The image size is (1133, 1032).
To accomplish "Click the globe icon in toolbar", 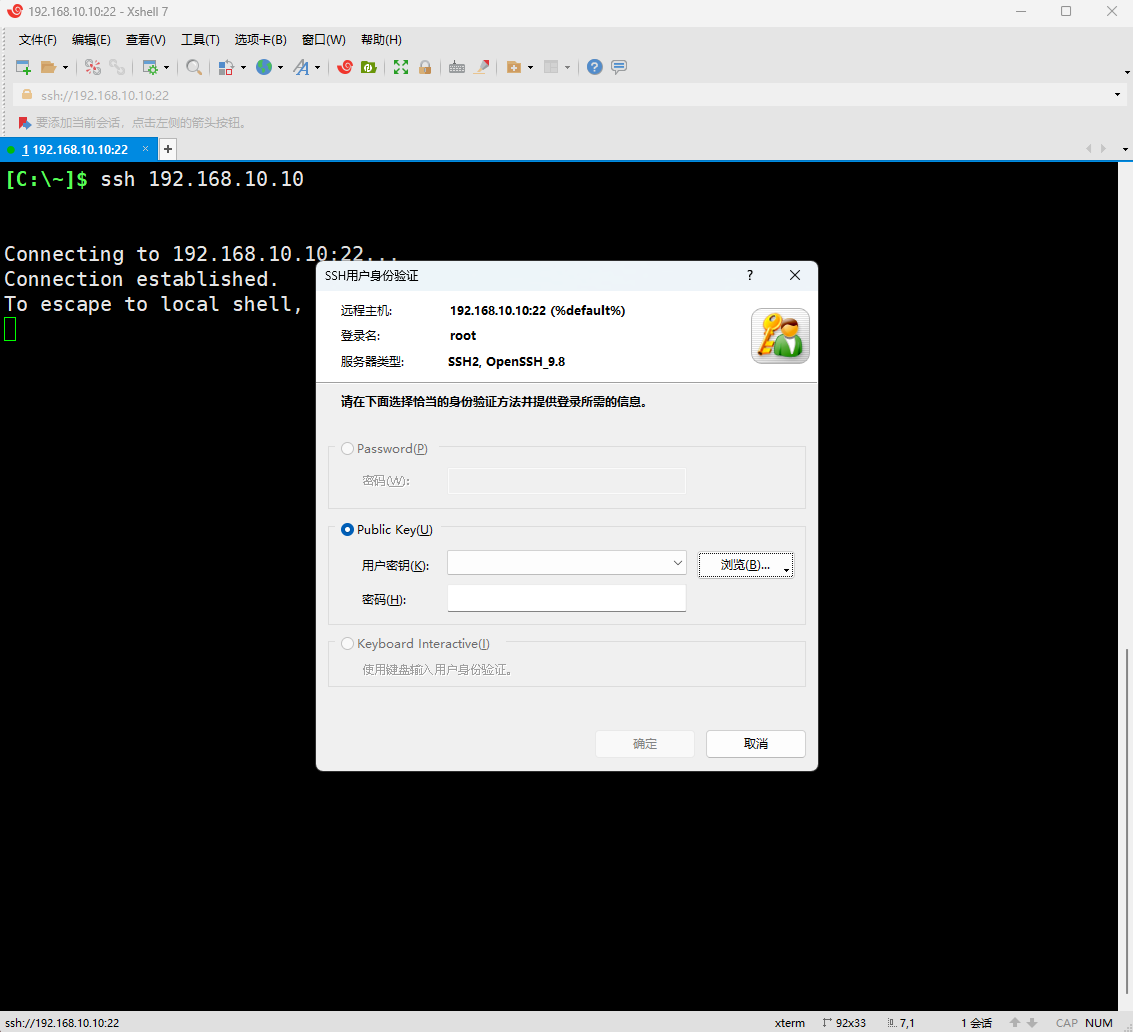I will [264, 67].
